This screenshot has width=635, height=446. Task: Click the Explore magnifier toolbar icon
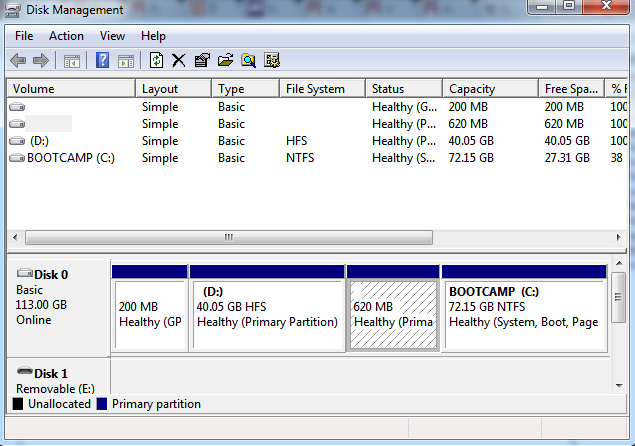(248, 61)
